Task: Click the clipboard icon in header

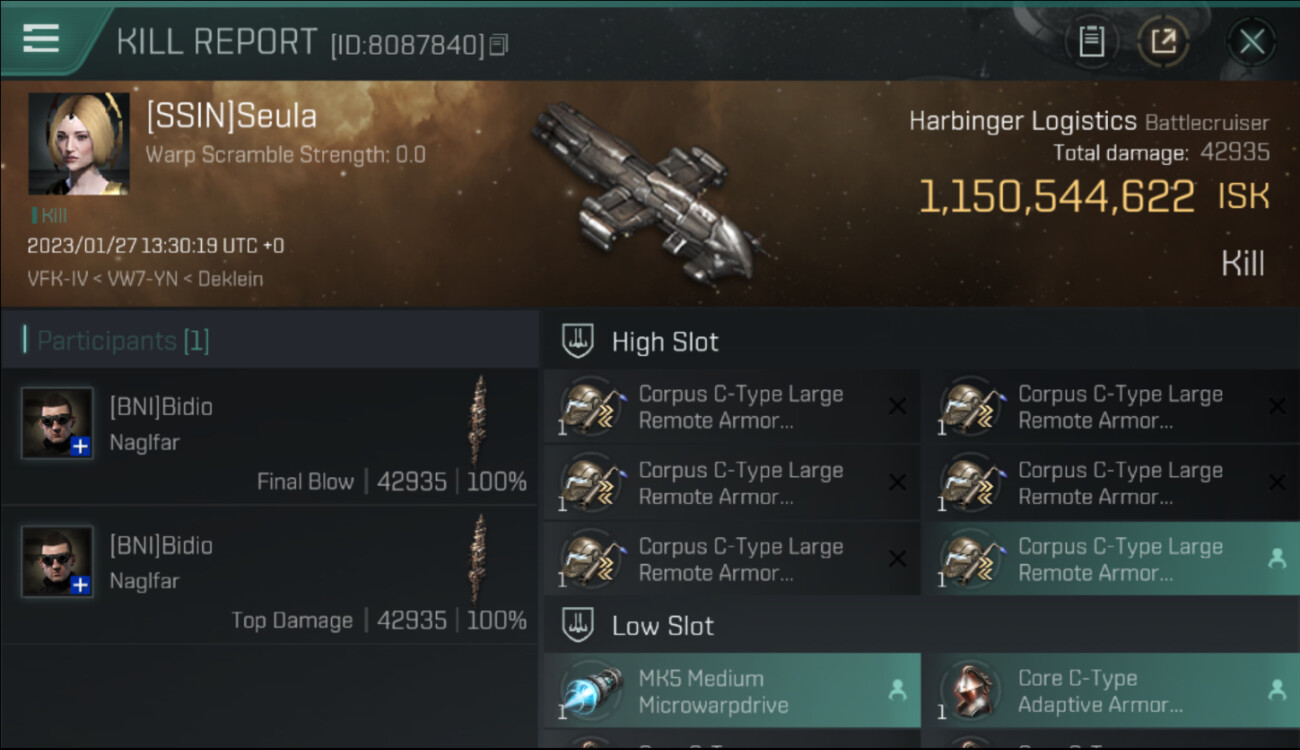Action: coord(1091,42)
